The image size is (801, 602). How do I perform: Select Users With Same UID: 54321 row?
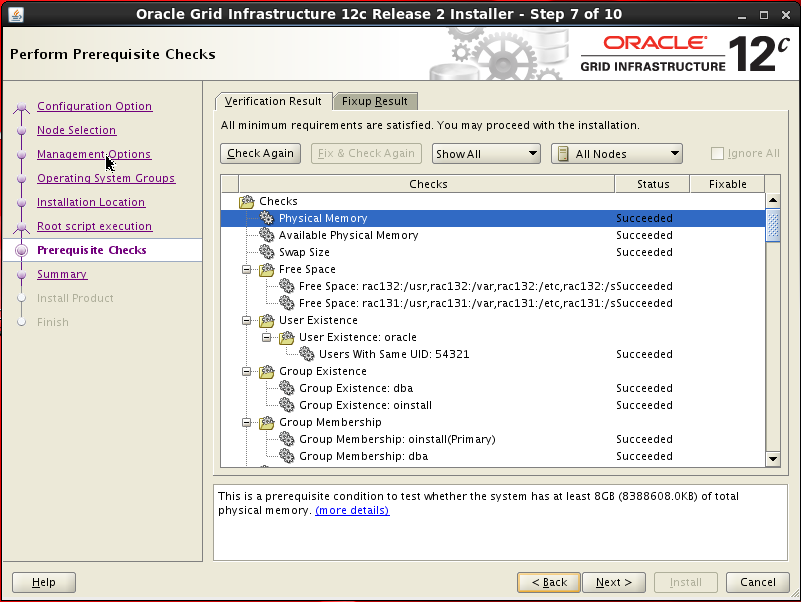pyautogui.click(x=493, y=354)
